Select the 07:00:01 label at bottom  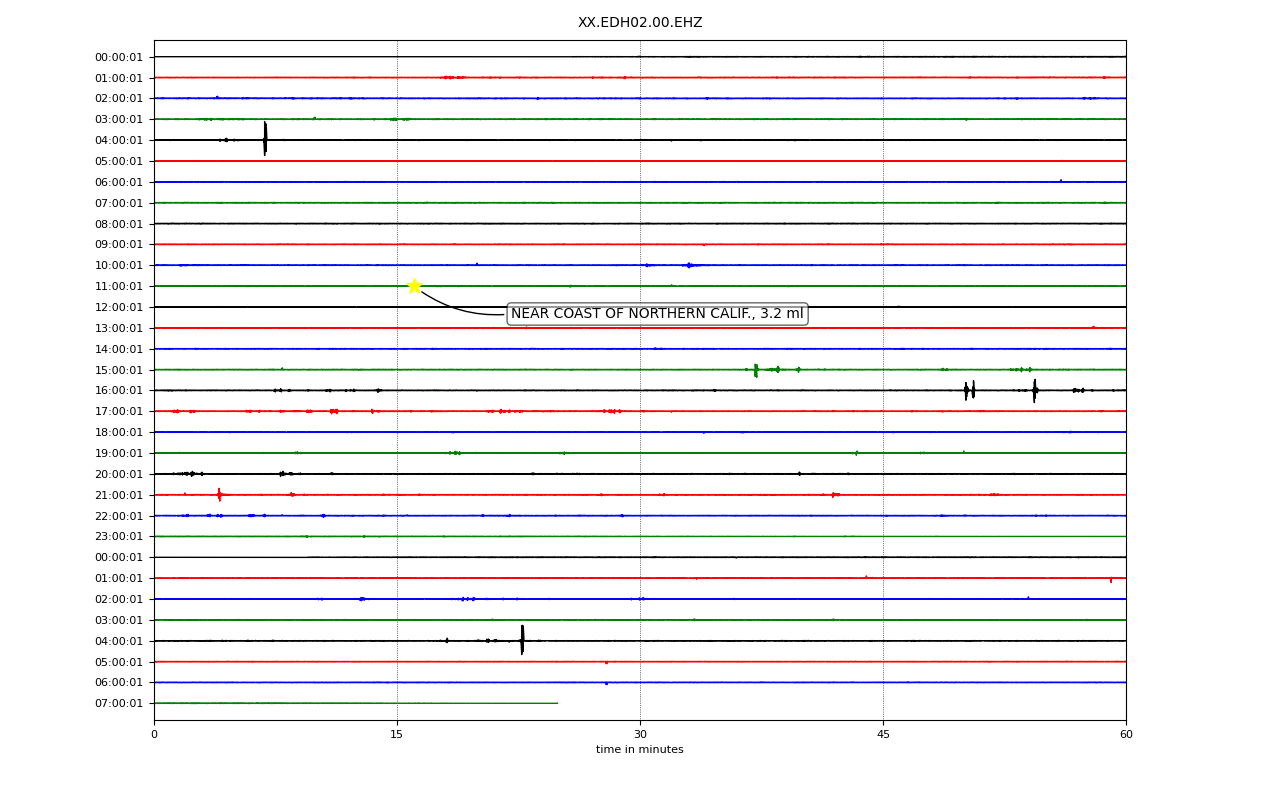point(119,703)
